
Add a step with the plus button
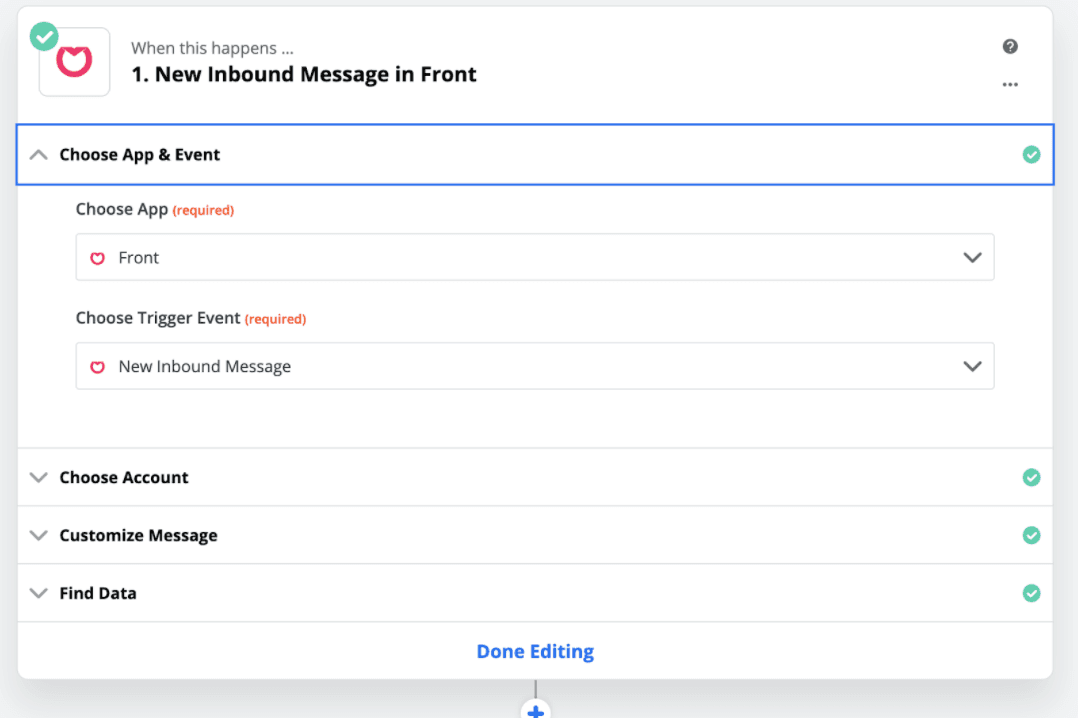point(536,710)
